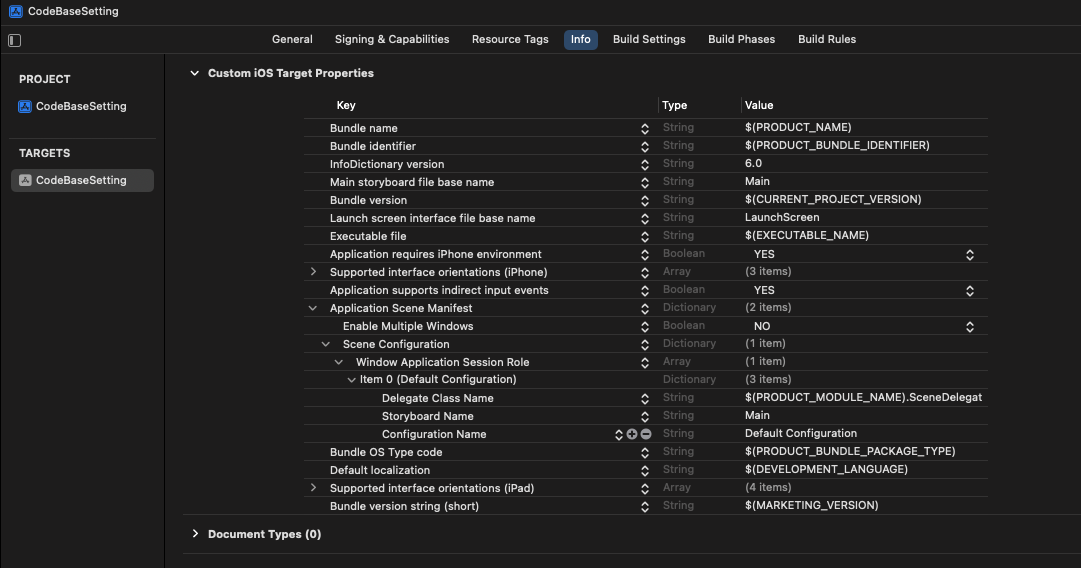Select the $(PRODUCT_BUNDLE_PACKAGE_TYPE) value
The image size is (1081, 568).
click(x=850, y=452)
